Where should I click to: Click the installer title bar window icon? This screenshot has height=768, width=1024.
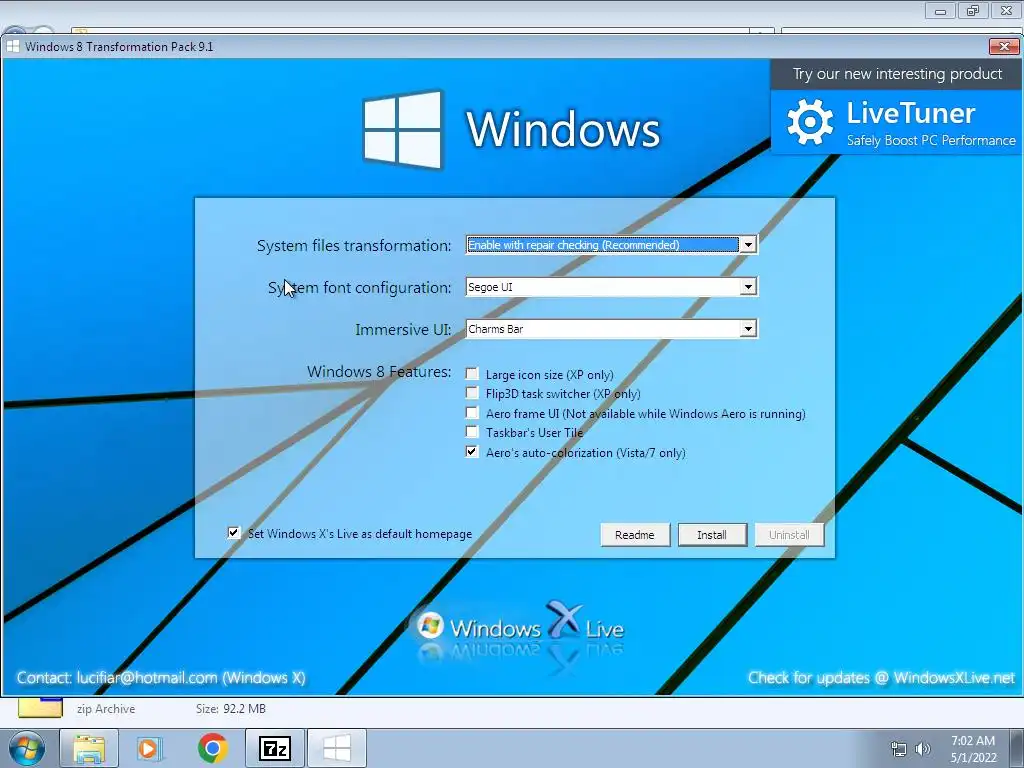pos(13,46)
